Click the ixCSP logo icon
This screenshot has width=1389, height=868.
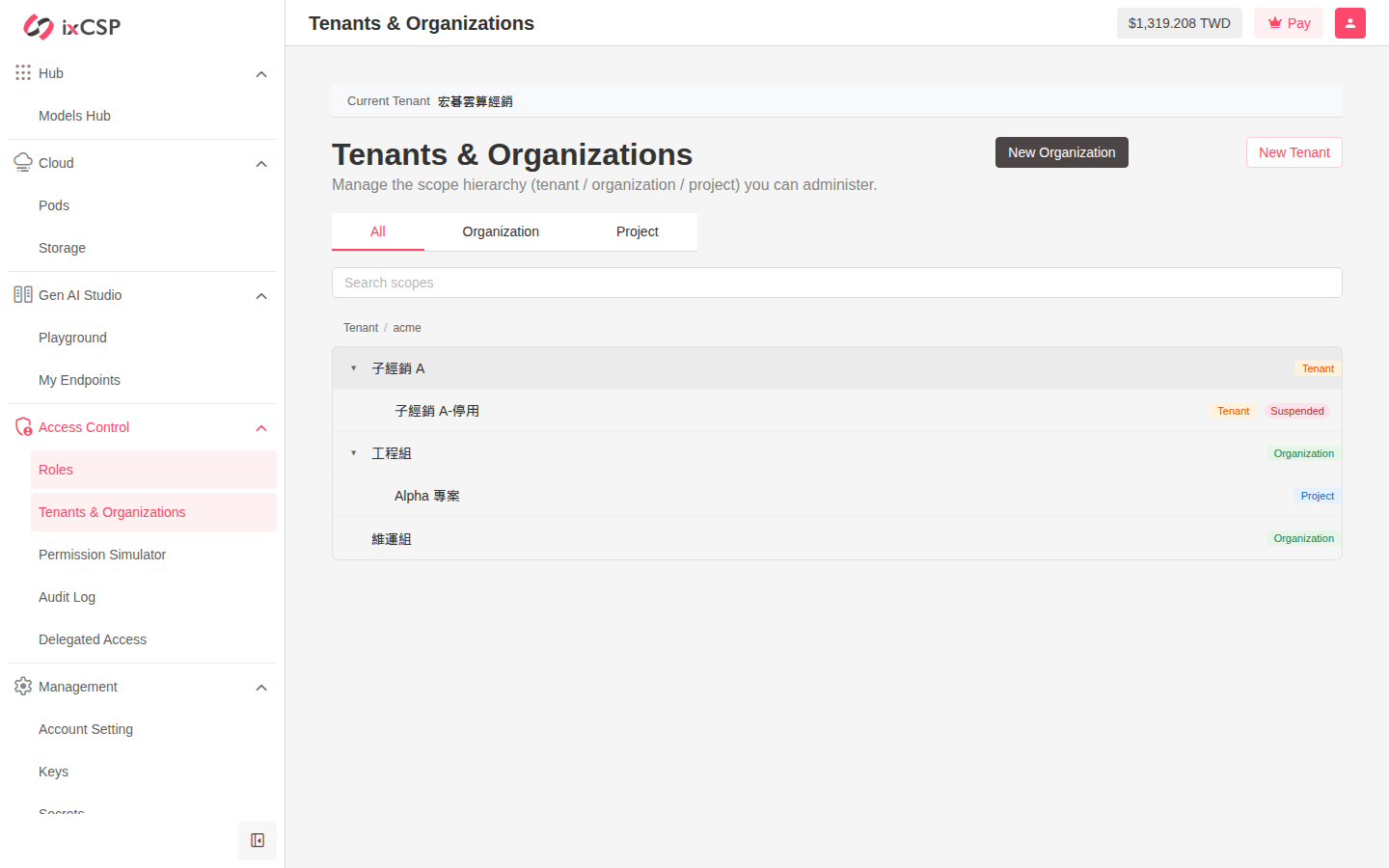click(39, 27)
